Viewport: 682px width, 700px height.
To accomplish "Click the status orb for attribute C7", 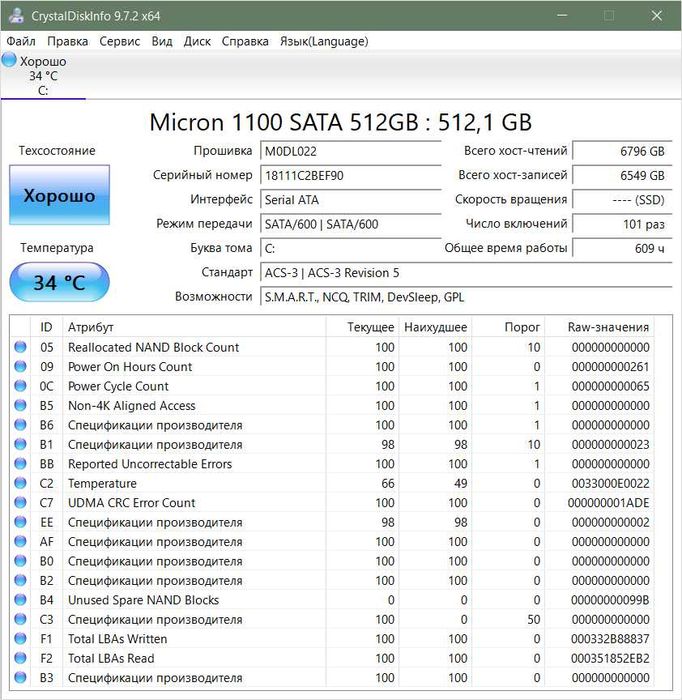I will (21, 502).
